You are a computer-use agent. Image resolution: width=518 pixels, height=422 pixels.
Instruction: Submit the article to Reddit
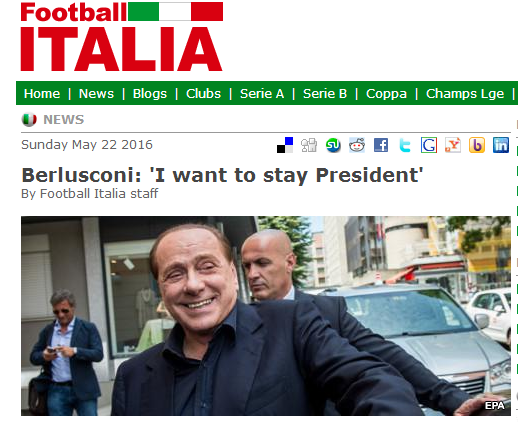click(357, 145)
